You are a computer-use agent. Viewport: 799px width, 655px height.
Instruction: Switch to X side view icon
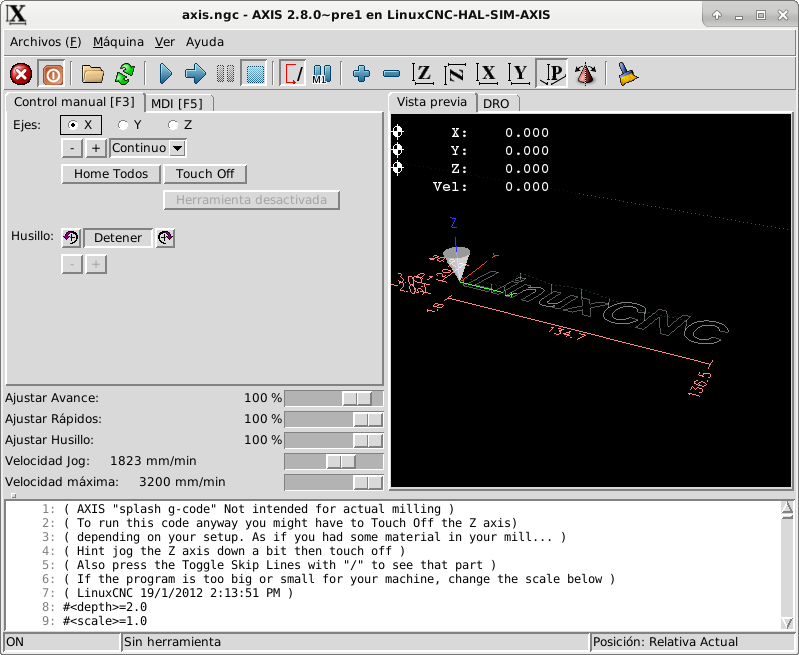[x=487, y=74]
